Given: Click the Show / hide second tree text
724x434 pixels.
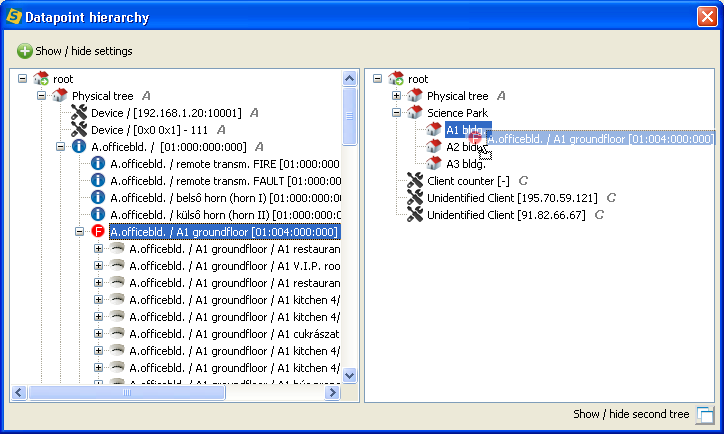Looking at the screenshot, I should (x=631, y=414).
